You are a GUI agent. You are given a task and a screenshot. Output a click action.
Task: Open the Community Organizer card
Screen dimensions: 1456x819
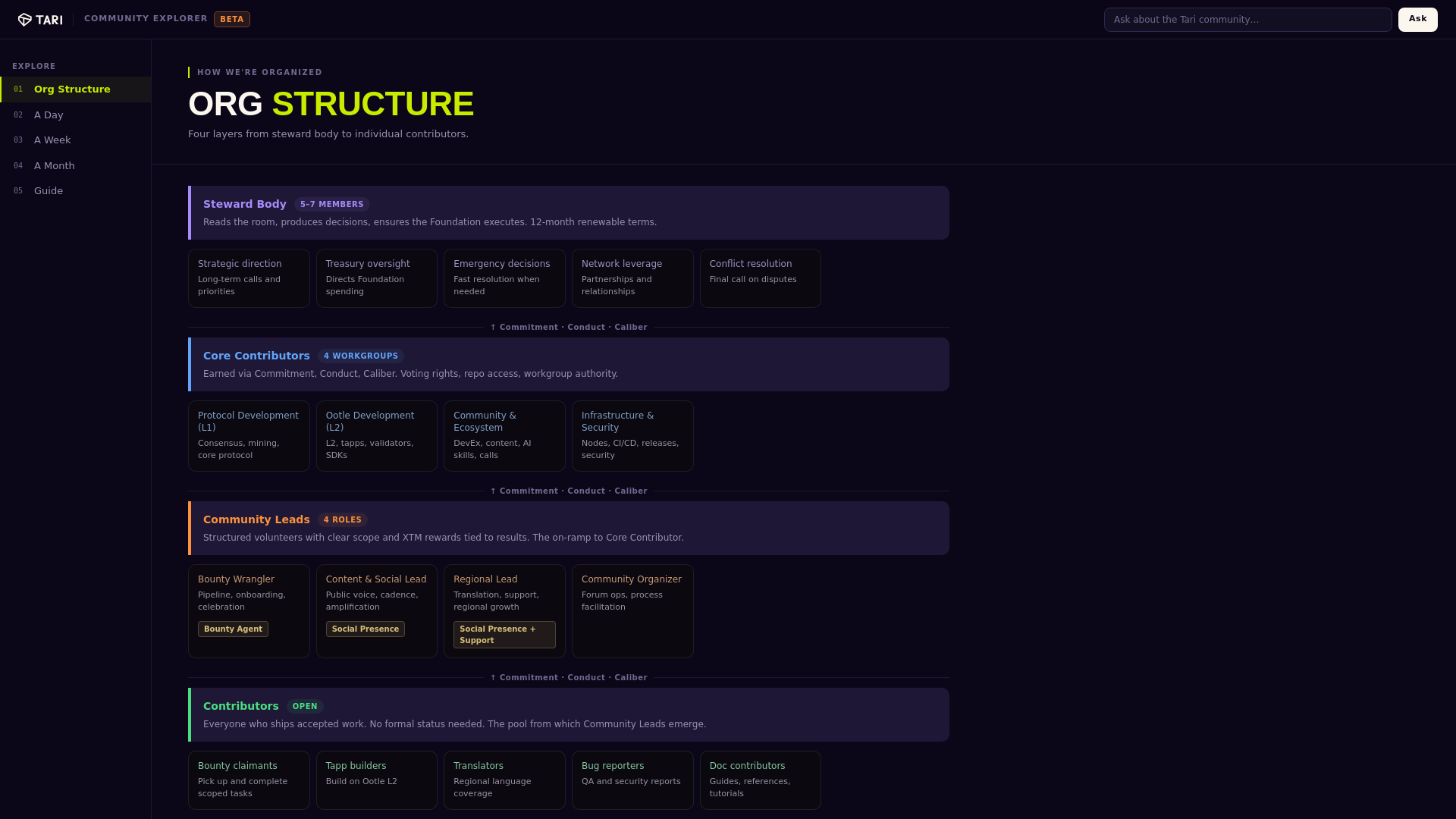pos(632,611)
